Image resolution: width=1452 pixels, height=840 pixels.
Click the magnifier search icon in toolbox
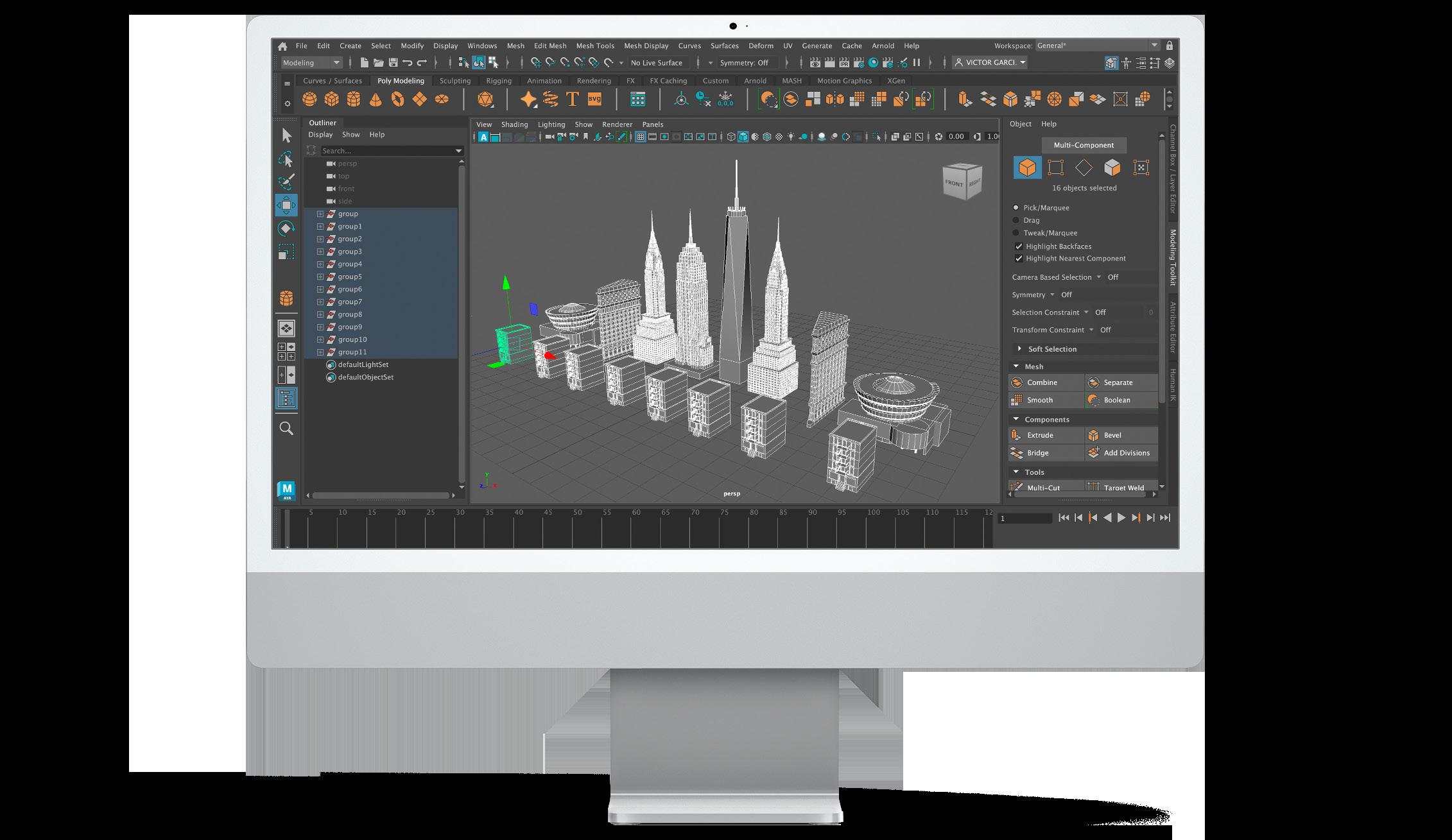[x=286, y=428]
